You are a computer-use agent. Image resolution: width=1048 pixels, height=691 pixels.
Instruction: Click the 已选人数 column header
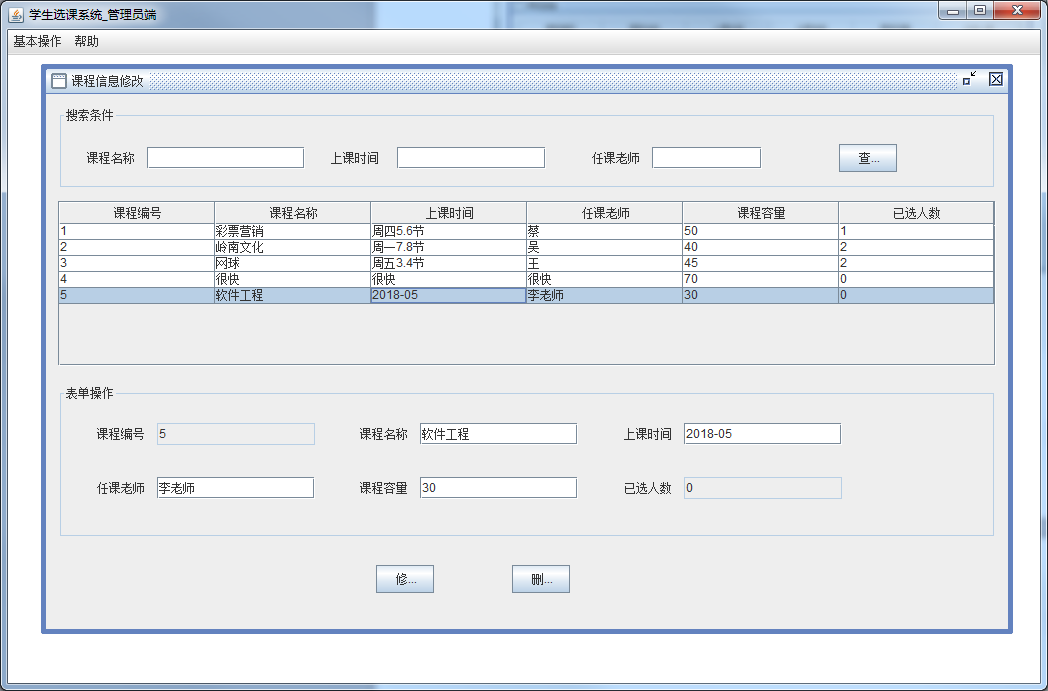(x=915, y=211)
